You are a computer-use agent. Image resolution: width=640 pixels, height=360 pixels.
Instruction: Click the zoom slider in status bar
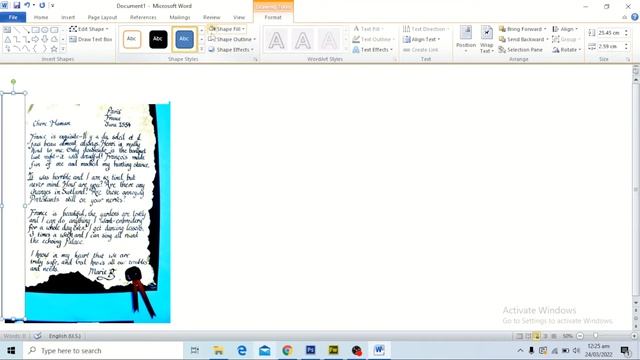[596, 336]
